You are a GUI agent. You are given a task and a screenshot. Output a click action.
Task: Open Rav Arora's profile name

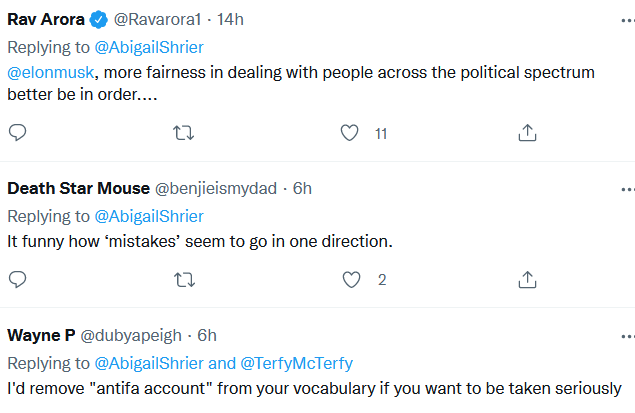click(46, 19)
